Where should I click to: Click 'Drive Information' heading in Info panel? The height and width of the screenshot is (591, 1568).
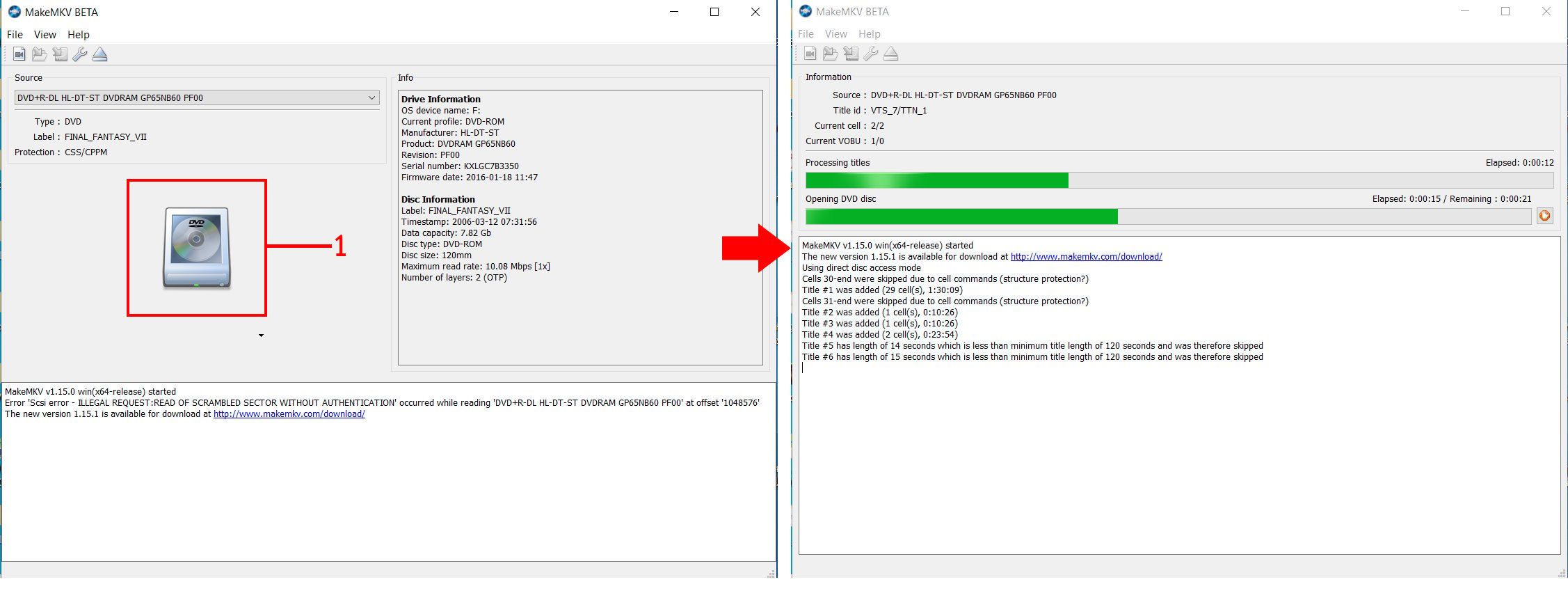441,100
